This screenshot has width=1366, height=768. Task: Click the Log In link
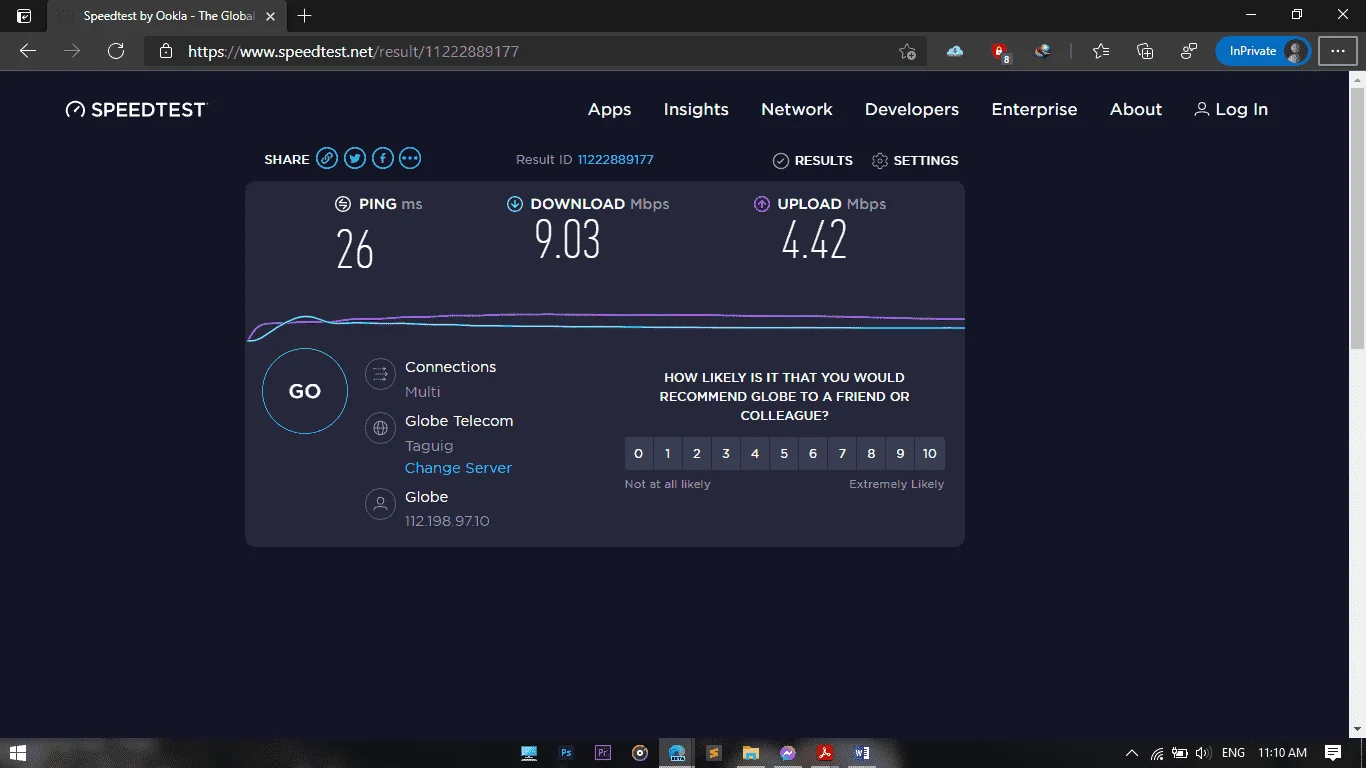pyautogui.click(x=1241, y=110)
